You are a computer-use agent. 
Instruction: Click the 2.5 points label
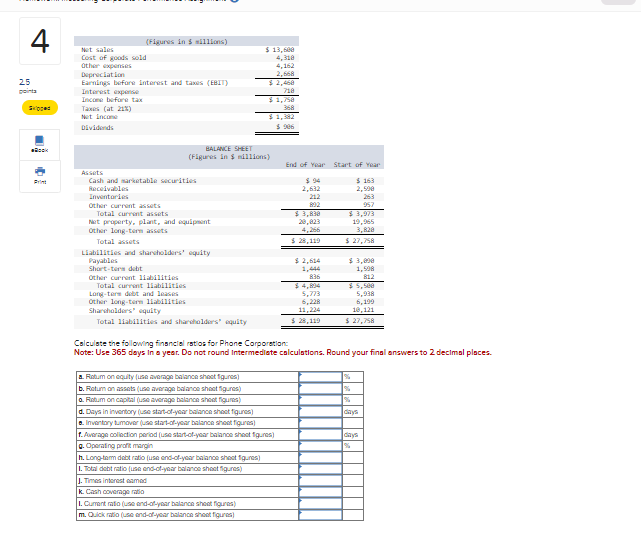point(27,86)
